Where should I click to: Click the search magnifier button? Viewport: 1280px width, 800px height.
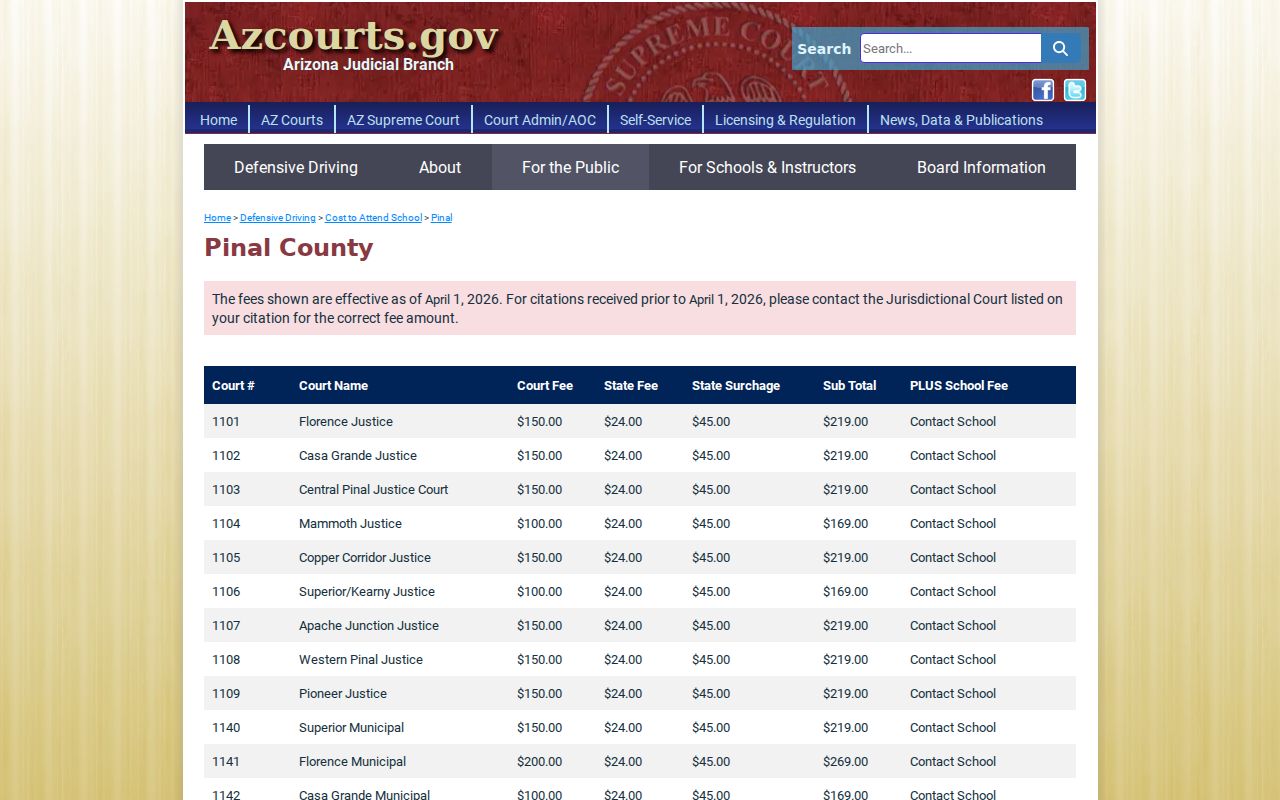[1060, 48]
